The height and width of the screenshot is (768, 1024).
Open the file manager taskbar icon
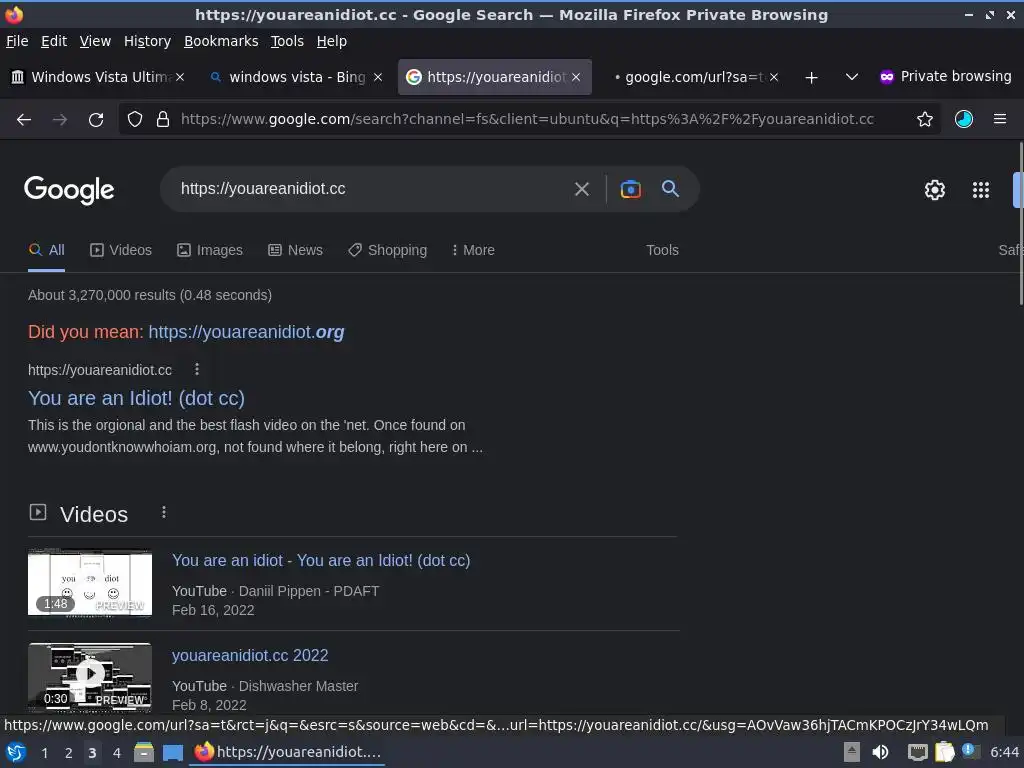click(144, 752)
